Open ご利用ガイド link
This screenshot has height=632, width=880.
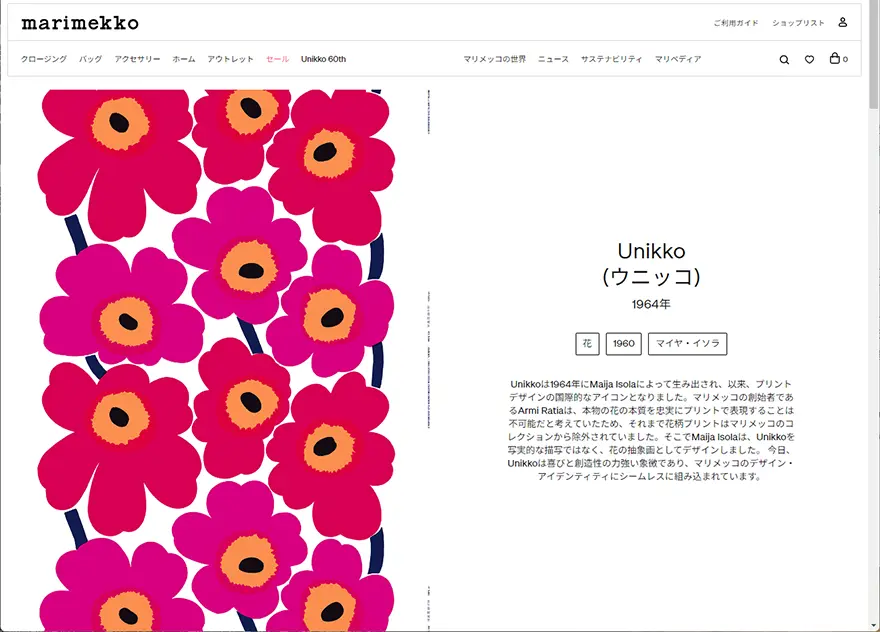click(736, 23)
